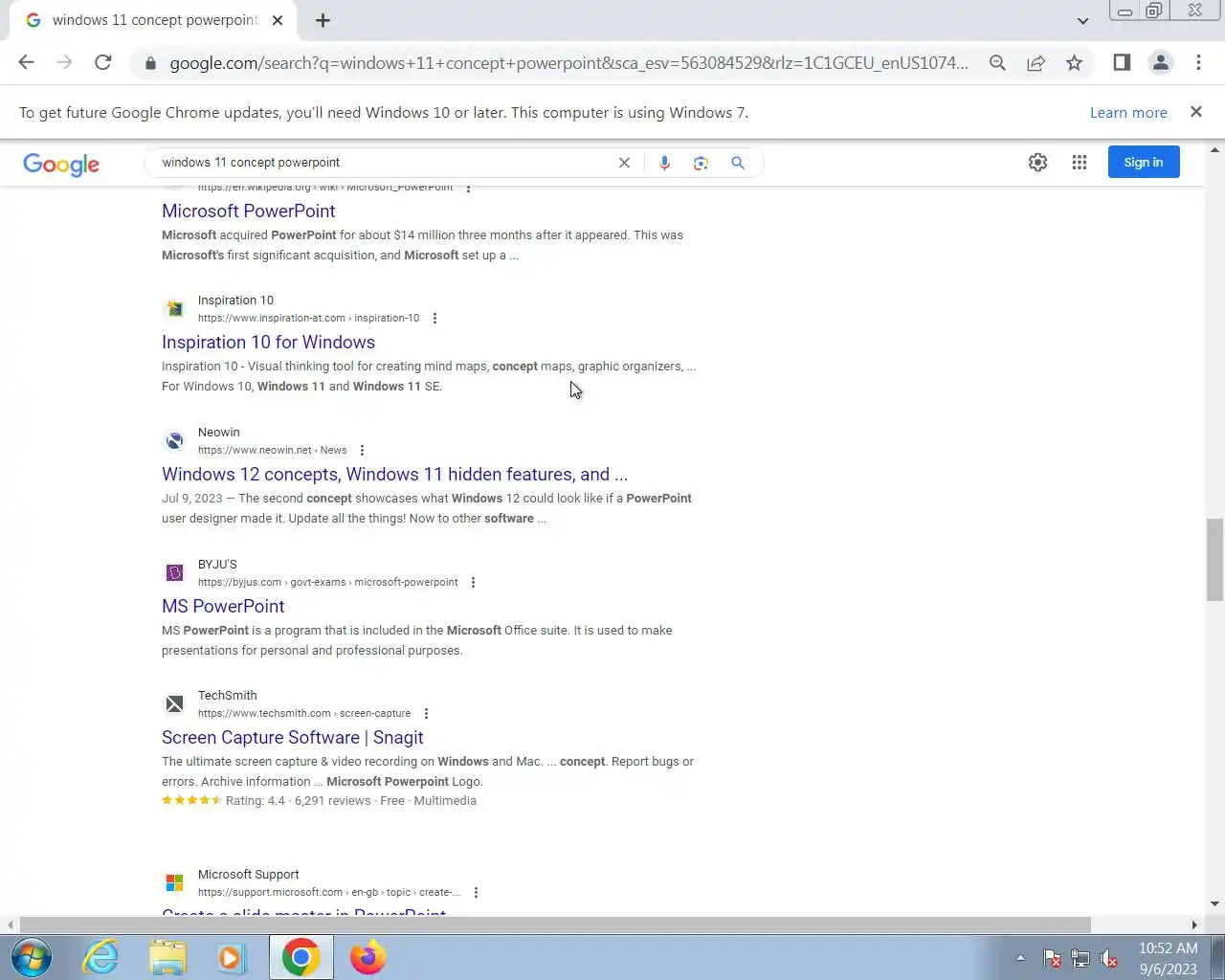The width and height of the screenshot is (1225, 980).
Task: Open the Chrome side panel
Action: [x=1122, y=62]
